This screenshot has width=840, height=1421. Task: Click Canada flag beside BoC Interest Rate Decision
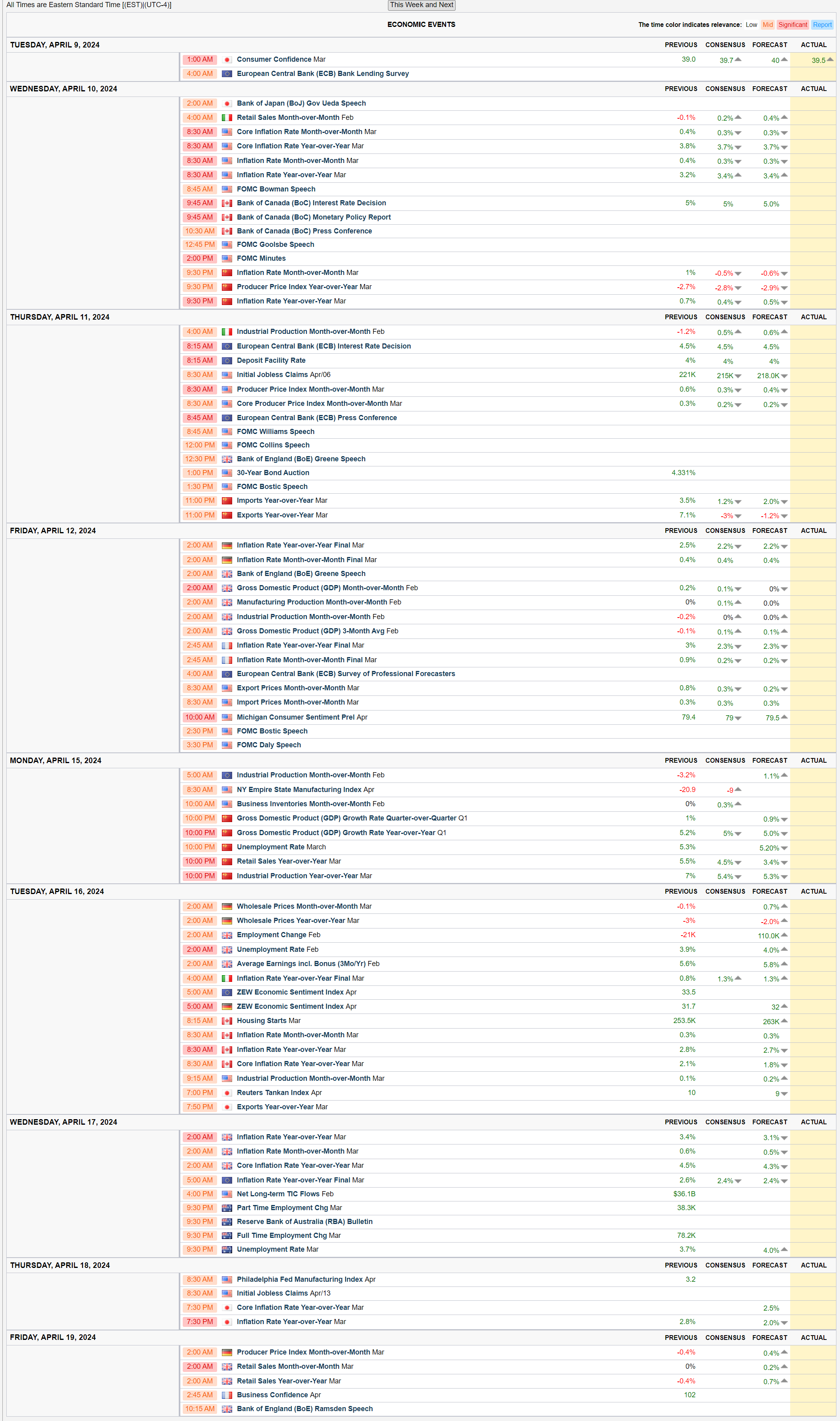(227, 203)
